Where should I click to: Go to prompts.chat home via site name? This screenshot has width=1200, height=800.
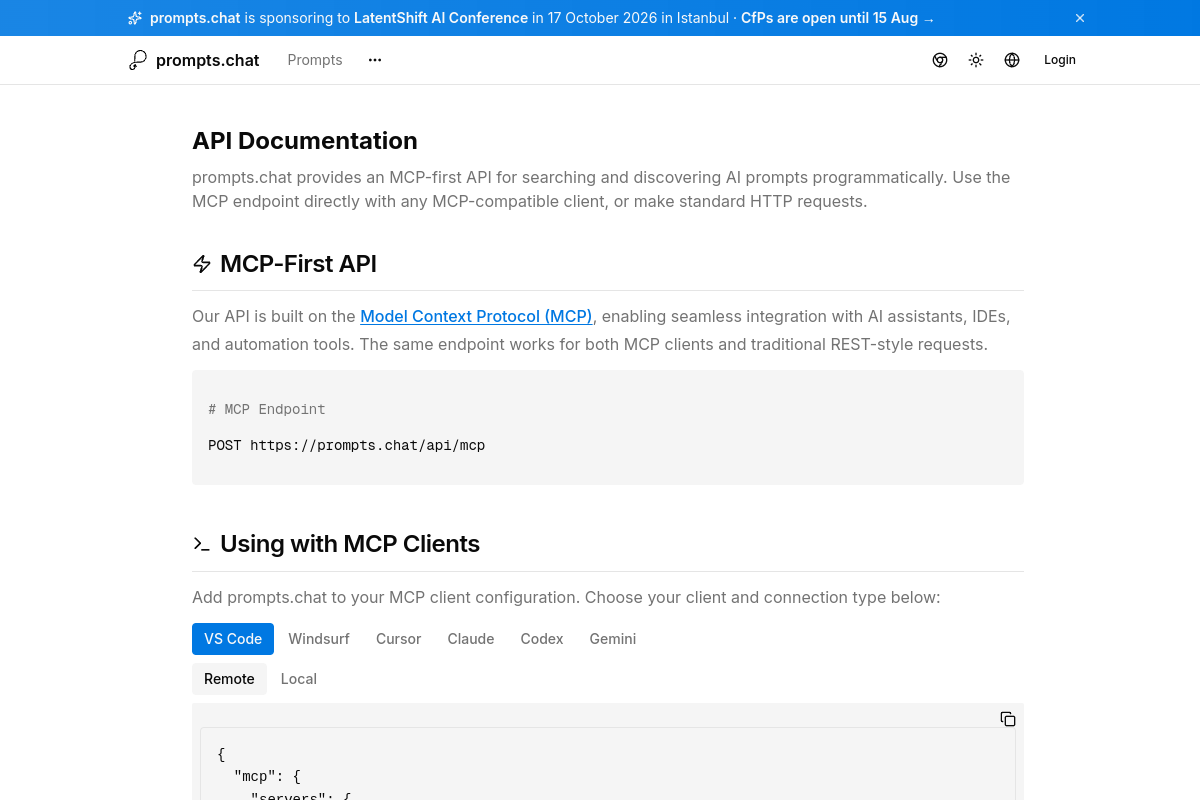click(x=207, y=60)
